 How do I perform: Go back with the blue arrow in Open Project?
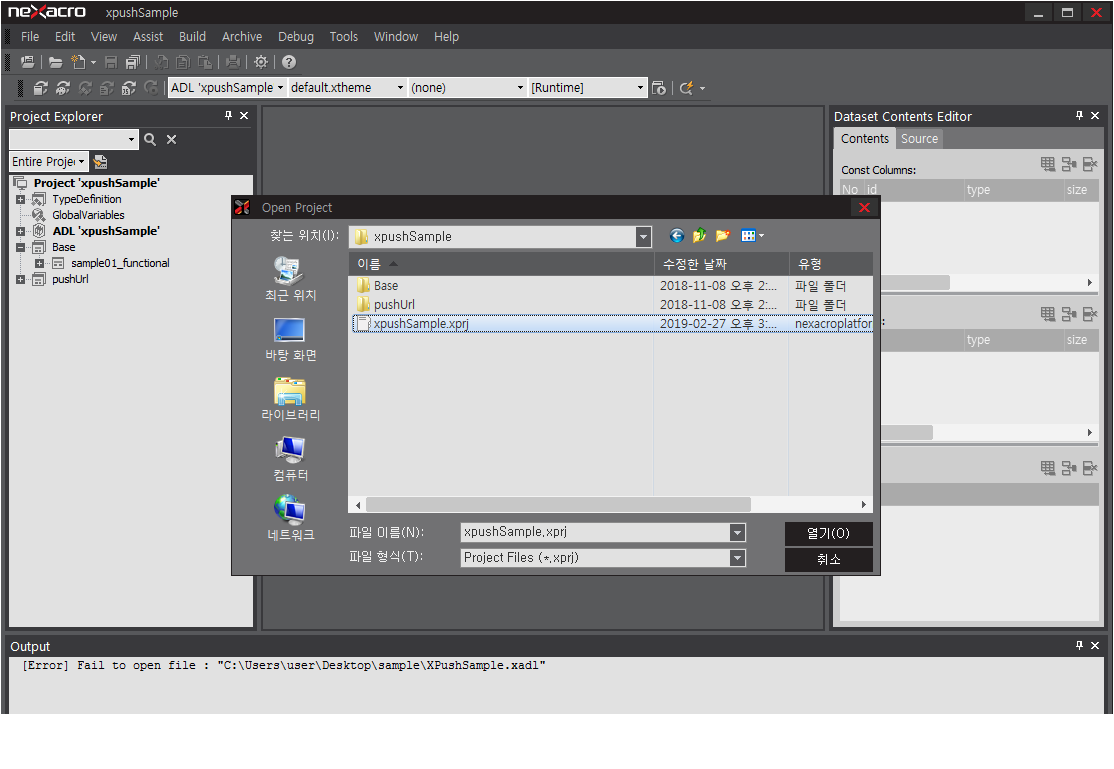point(676,236)
